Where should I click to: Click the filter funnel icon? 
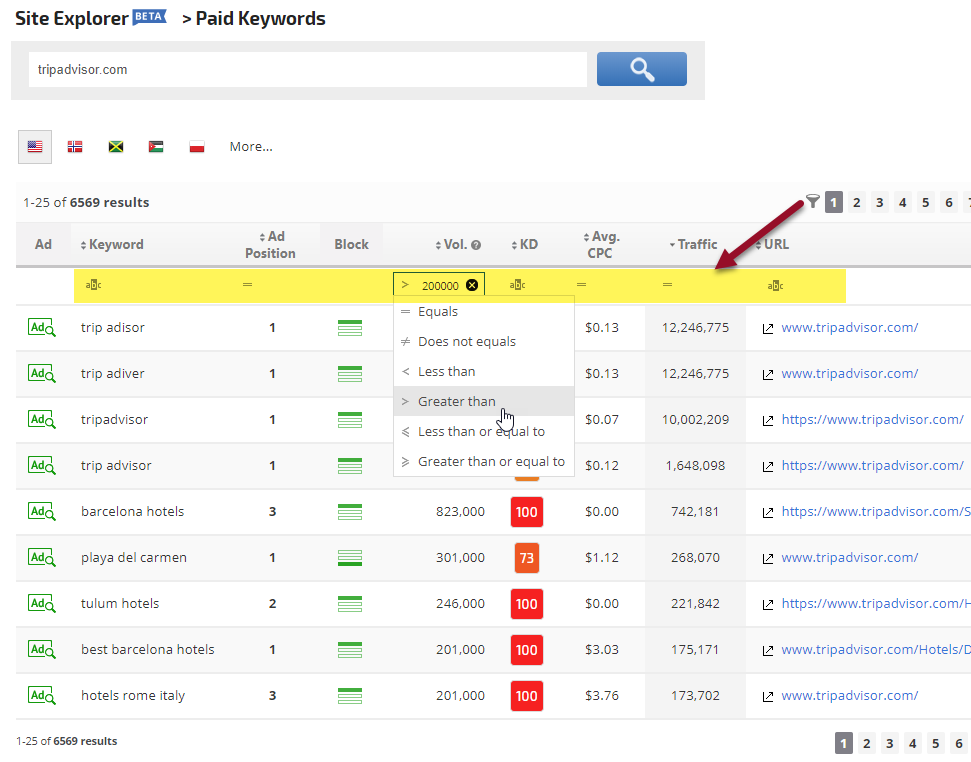pos(813,202)
